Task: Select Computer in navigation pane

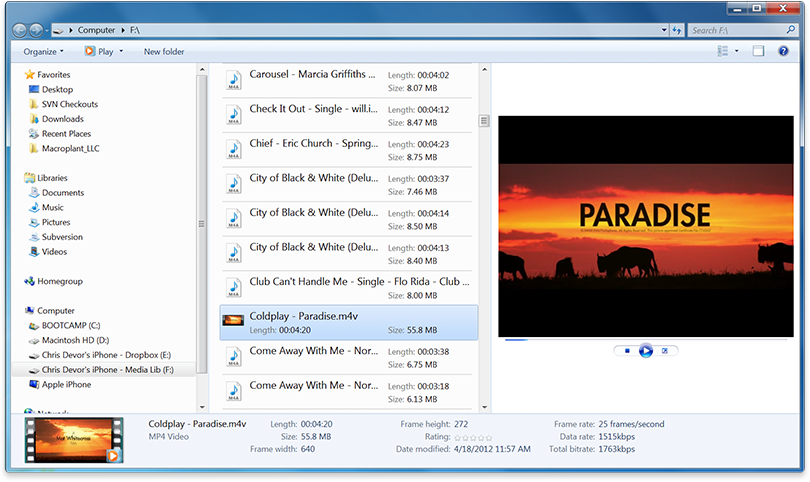Action: point(50,311)
